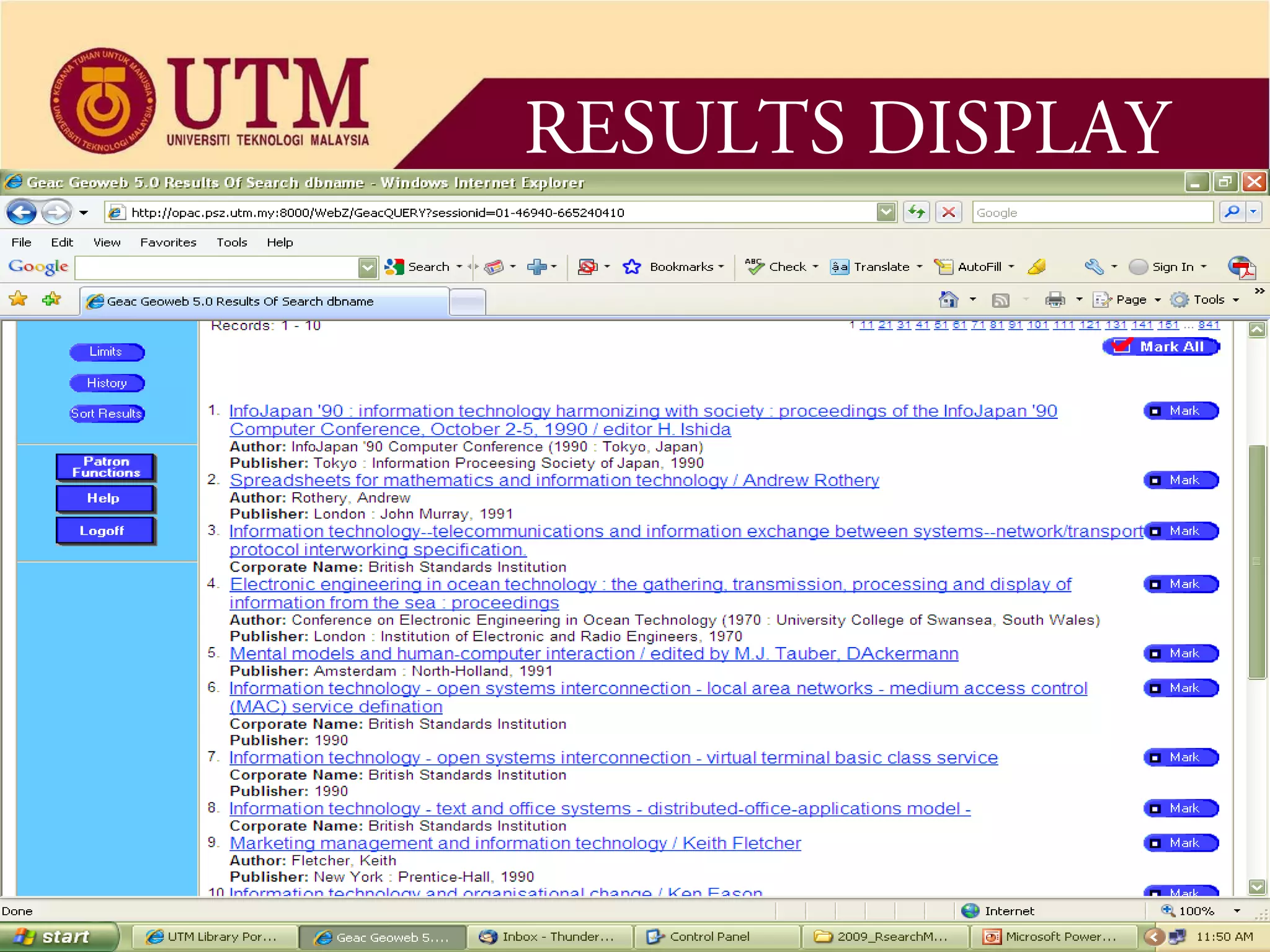Mark record 6 medium access control

[1181, 689]
